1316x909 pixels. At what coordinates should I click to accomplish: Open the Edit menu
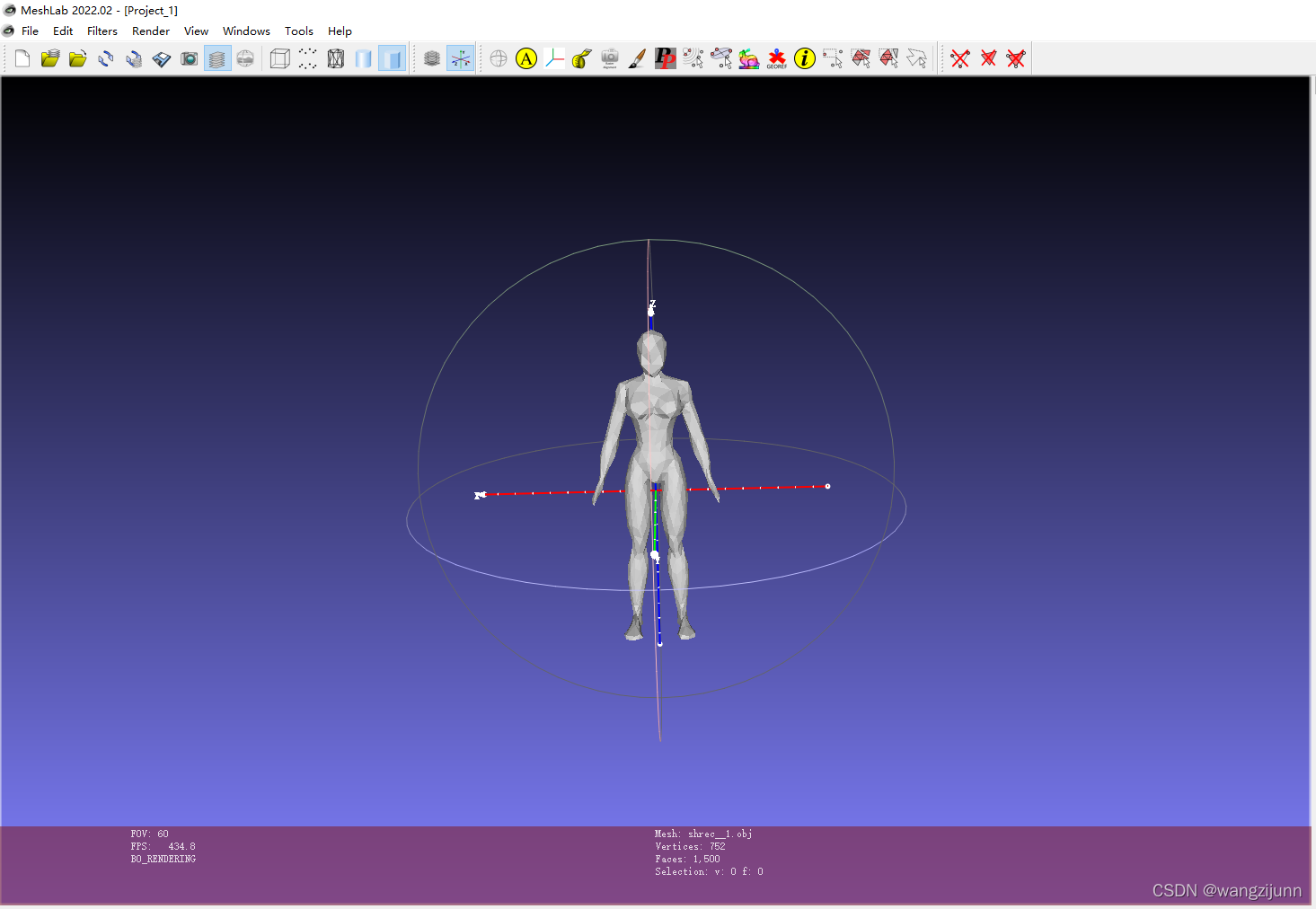[63, 31]
